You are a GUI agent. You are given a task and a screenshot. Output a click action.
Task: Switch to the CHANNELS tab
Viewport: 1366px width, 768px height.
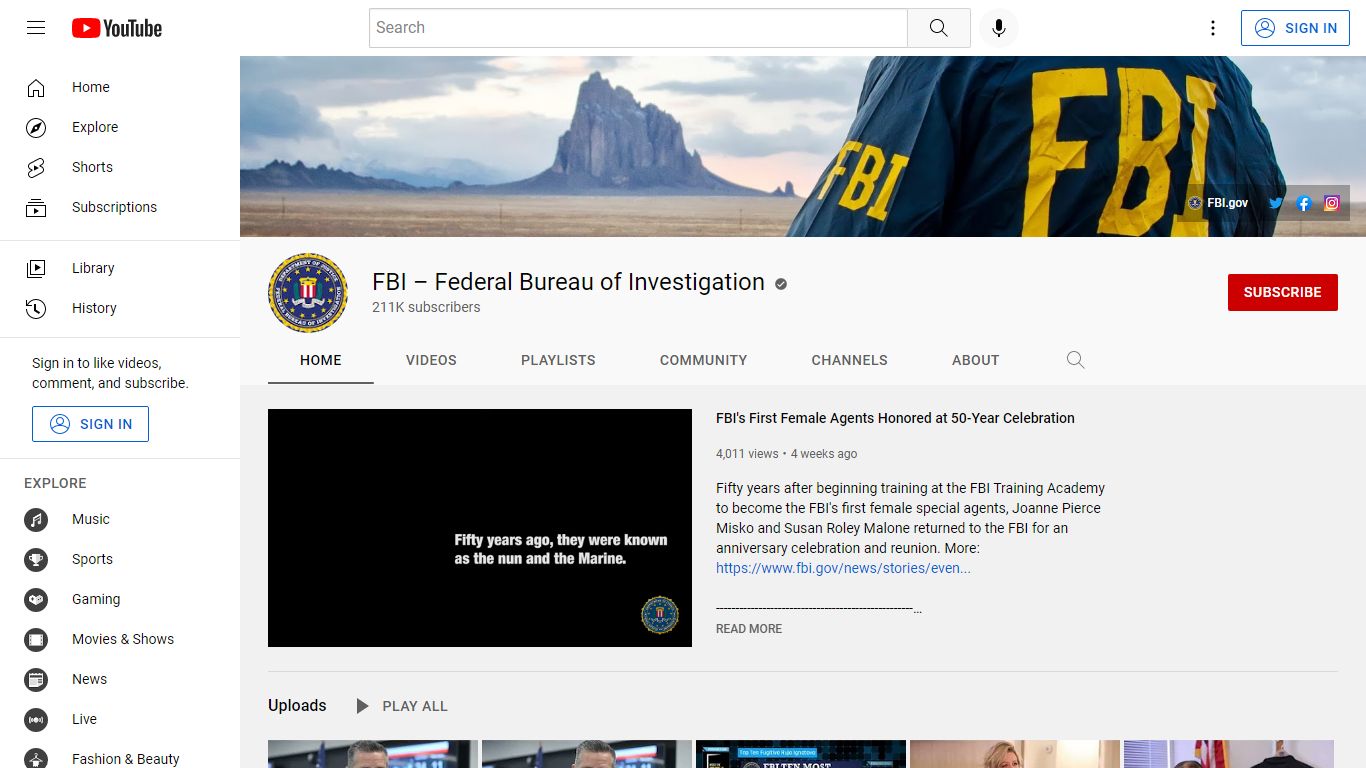pyautogui.click(x=850, y=360)
